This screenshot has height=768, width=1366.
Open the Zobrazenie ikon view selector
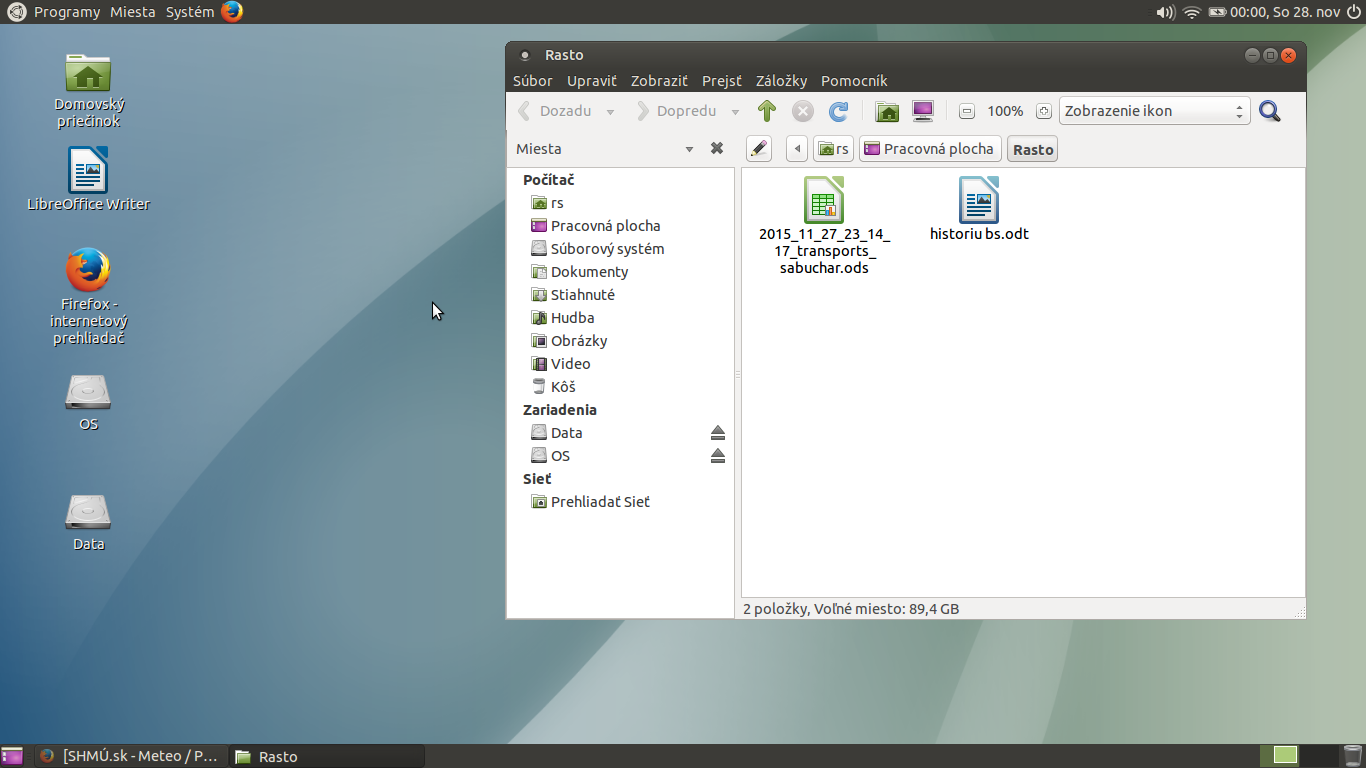1155,111
